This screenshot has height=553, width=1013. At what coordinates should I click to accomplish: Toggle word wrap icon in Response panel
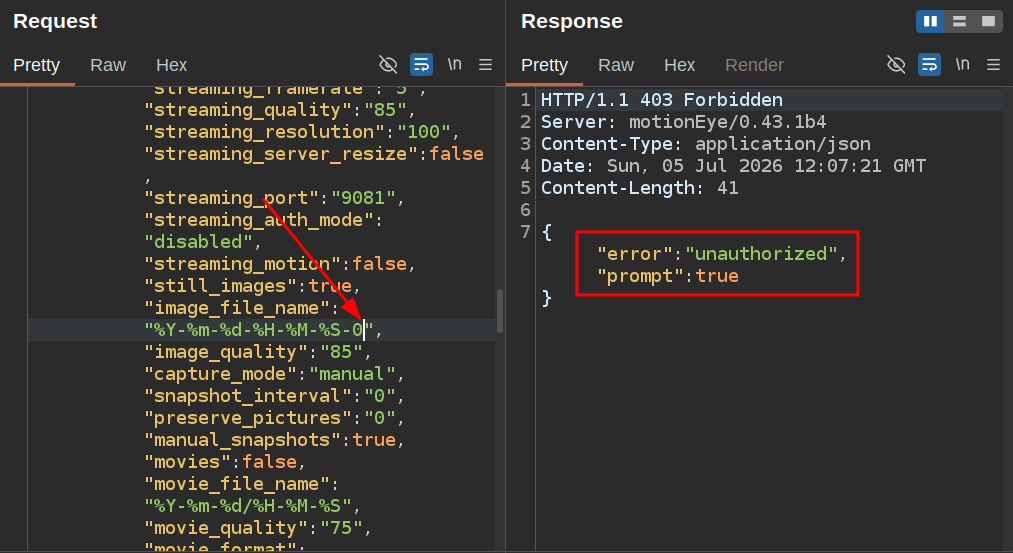929,65
